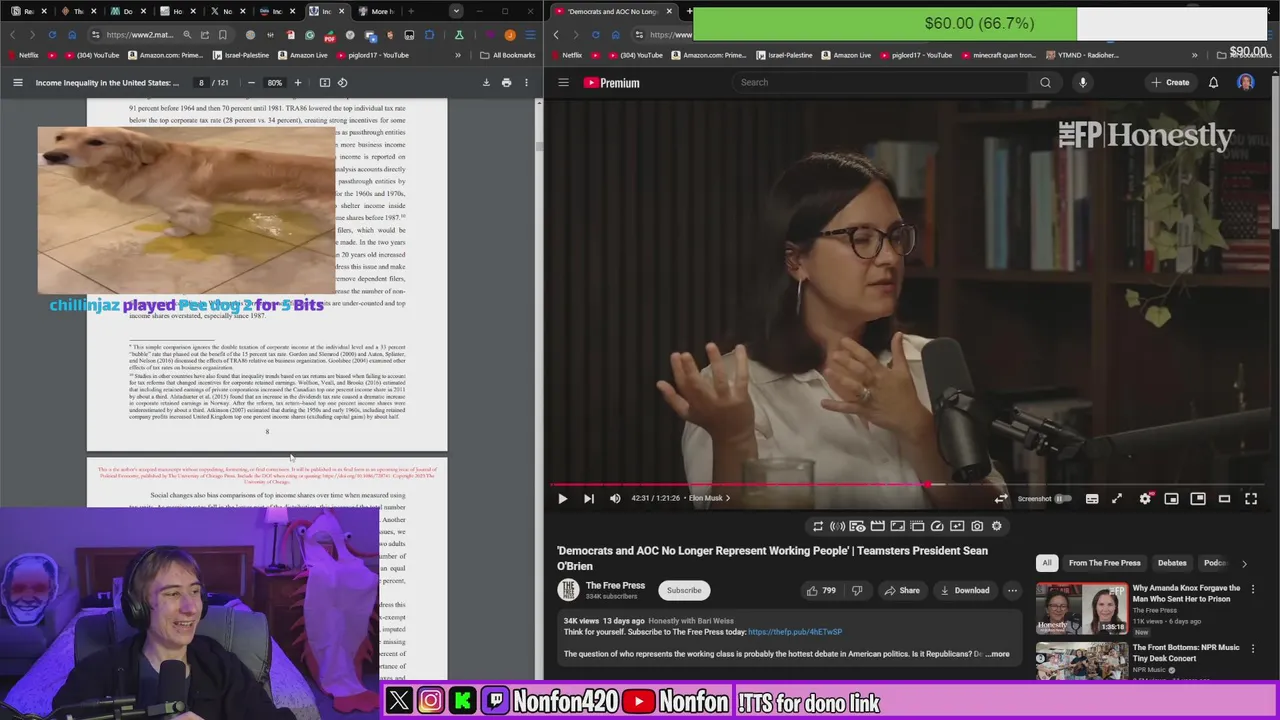Open 'Why Amanda Knox Forgave' video thumbnail
This screenshot has width=1280, height=720.
(x=1081, y=608)
